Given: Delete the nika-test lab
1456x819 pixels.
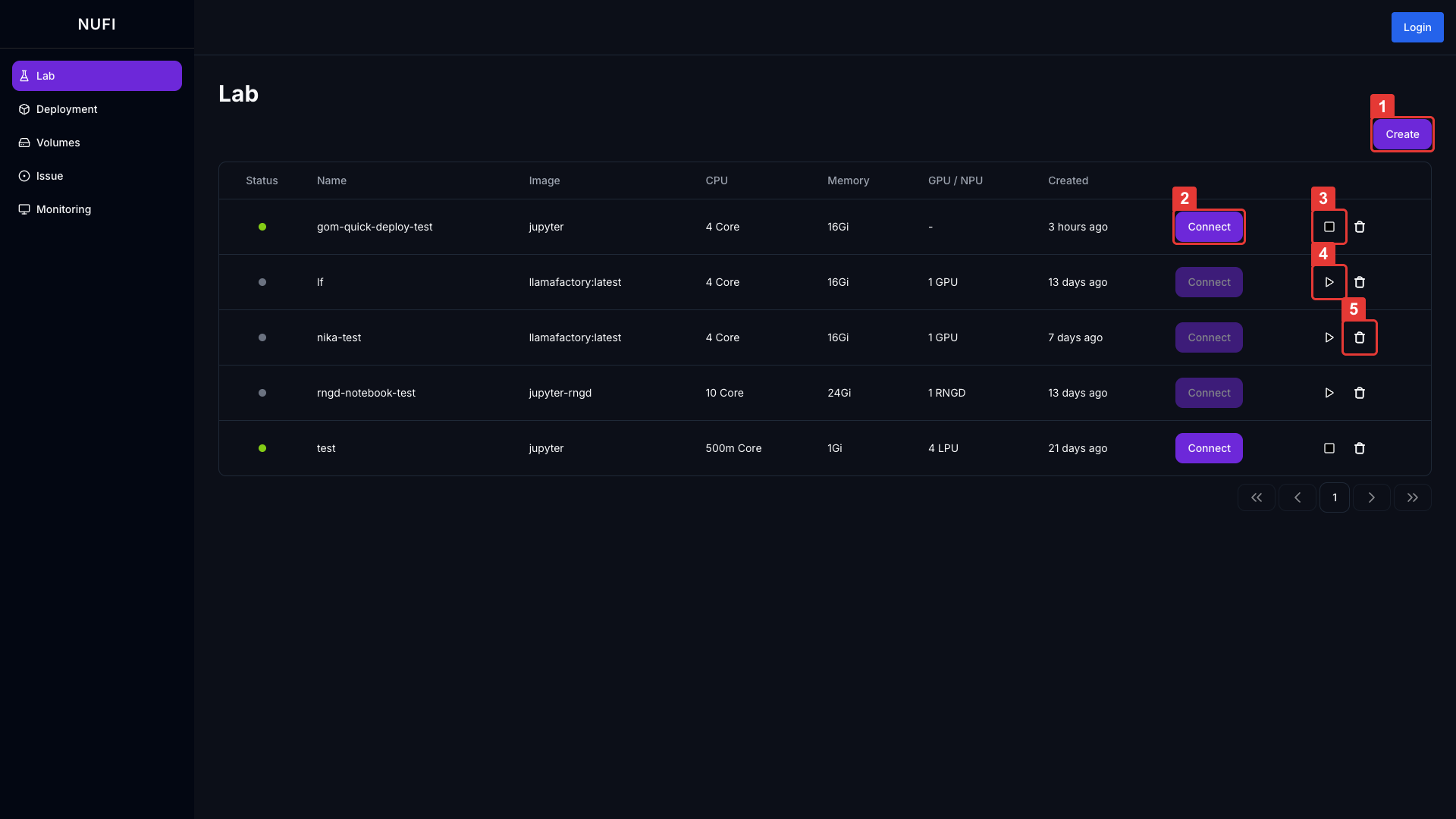Looking at the screenshot, I should click(1359, 337).
